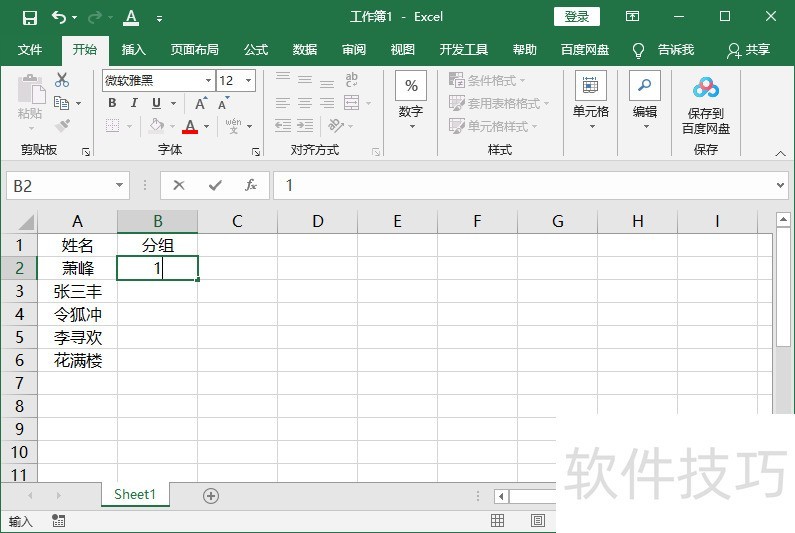
Task: Toggle Align Left for cell text
Action: pyautogui.click(x=283, y=103)
